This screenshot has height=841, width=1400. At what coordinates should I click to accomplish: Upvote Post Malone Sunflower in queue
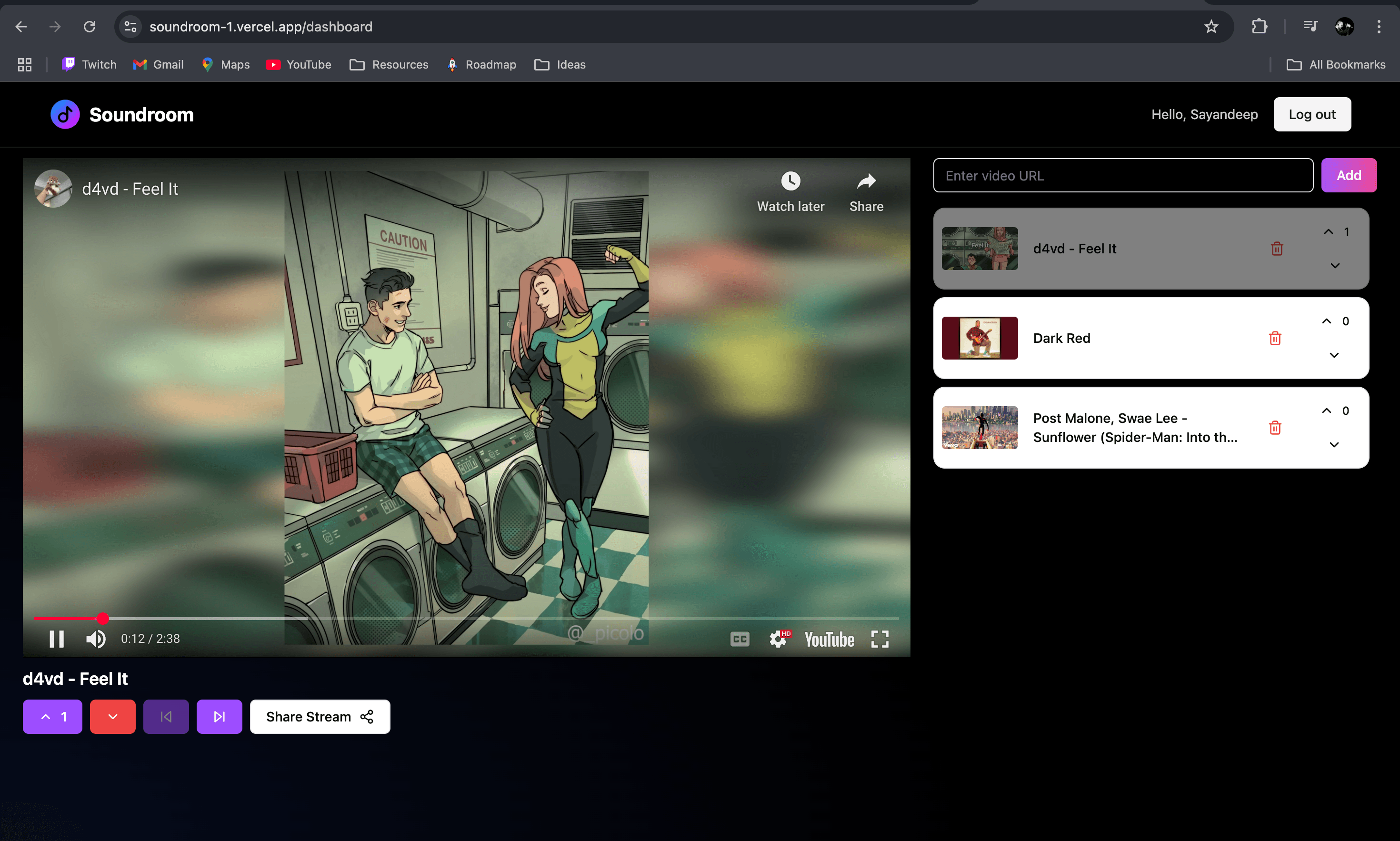(1327, 411)
